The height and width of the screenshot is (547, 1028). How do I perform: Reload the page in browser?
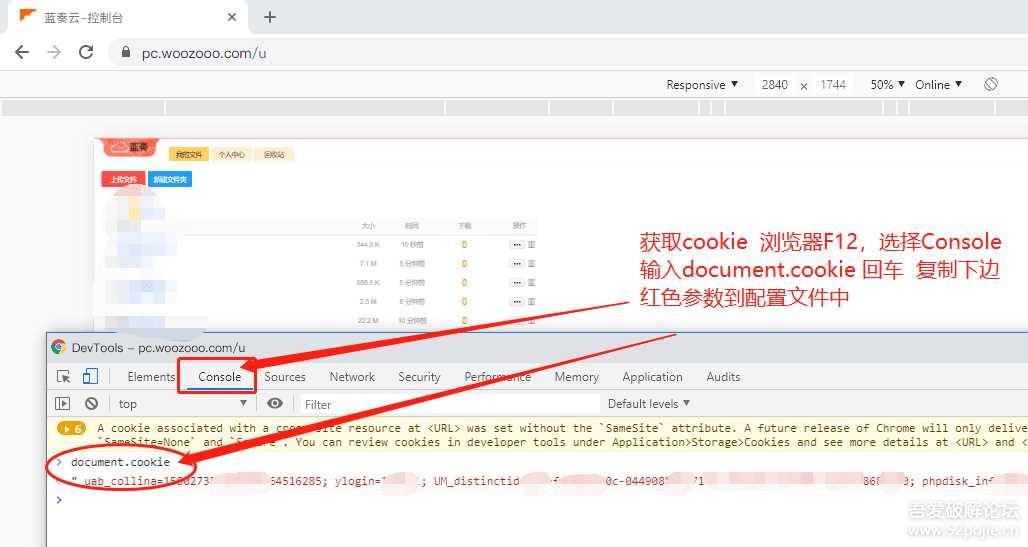[x=86, y=53]
